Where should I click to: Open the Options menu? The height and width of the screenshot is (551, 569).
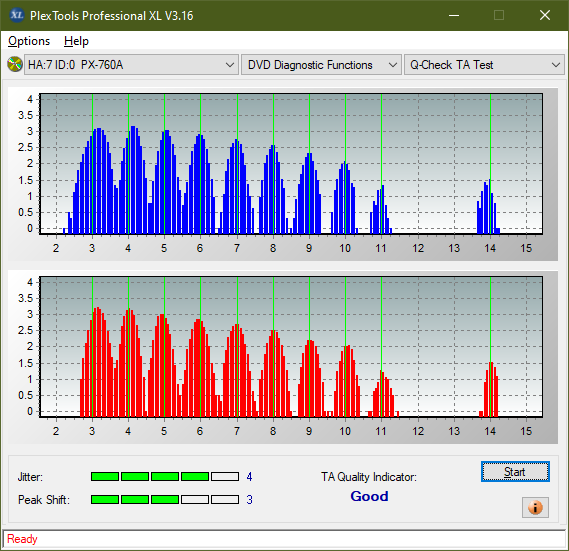tap(29, 41)
